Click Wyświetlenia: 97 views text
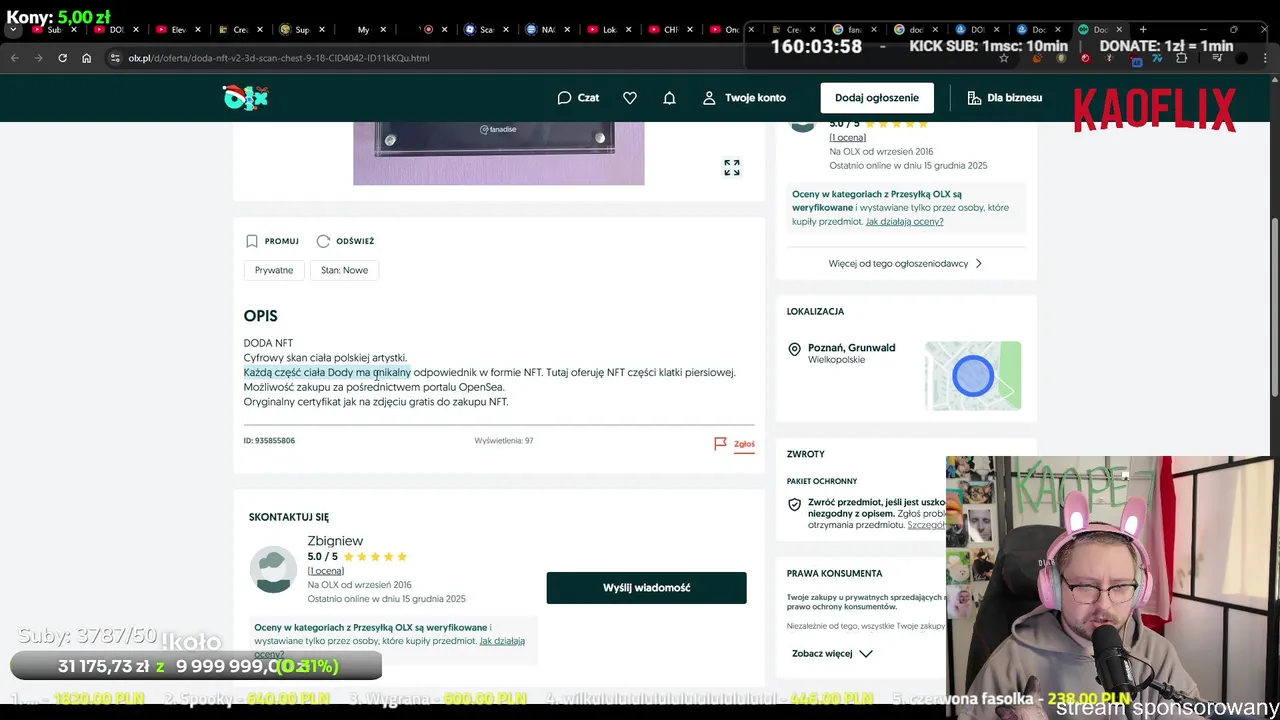The image size is (1280, 720). (504, 441)
